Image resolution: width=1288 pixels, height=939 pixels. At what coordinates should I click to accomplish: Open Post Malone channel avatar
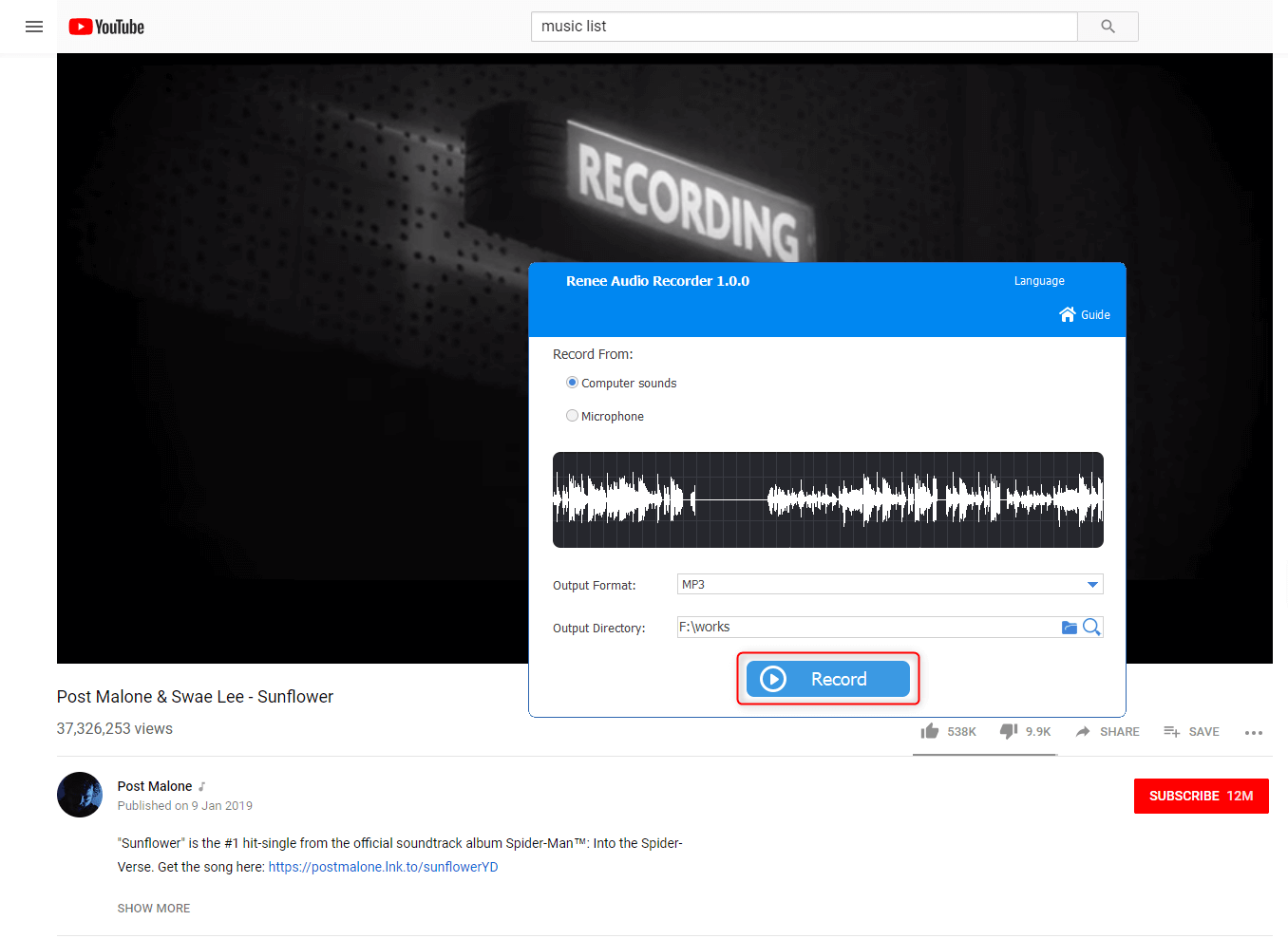(x=80, y=795)
